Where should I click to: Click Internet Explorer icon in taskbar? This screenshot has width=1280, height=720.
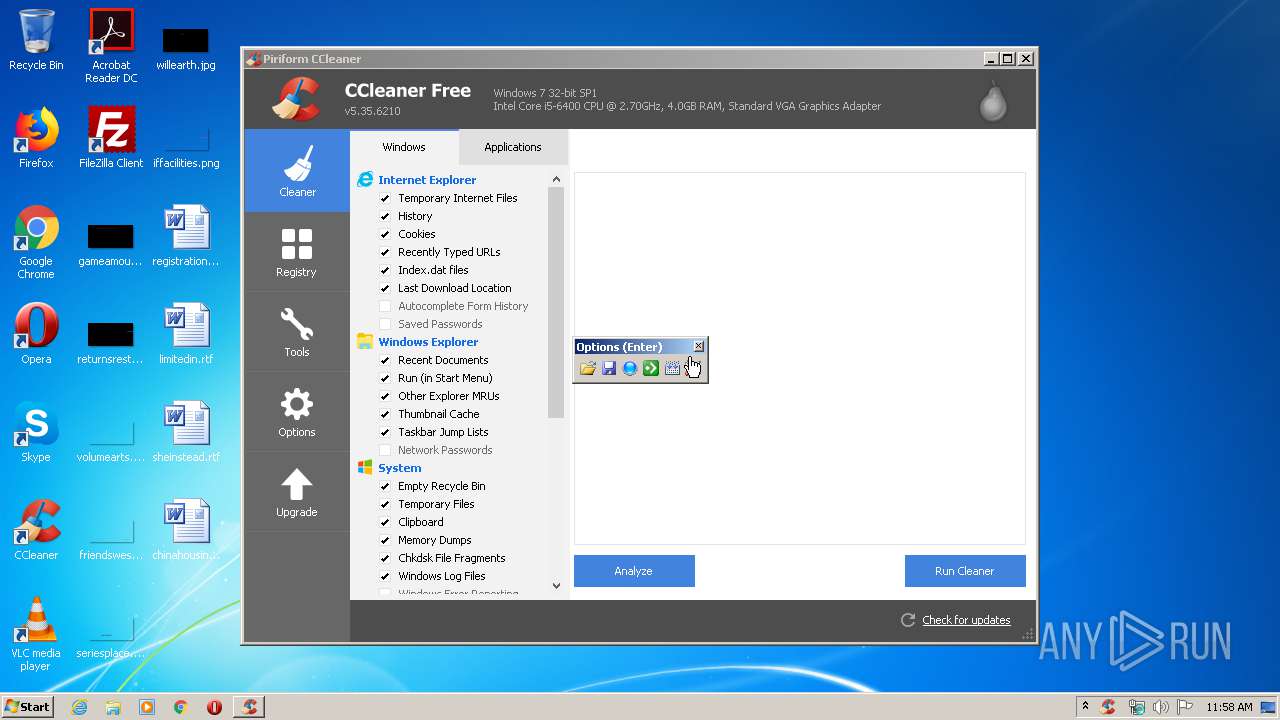79,707
